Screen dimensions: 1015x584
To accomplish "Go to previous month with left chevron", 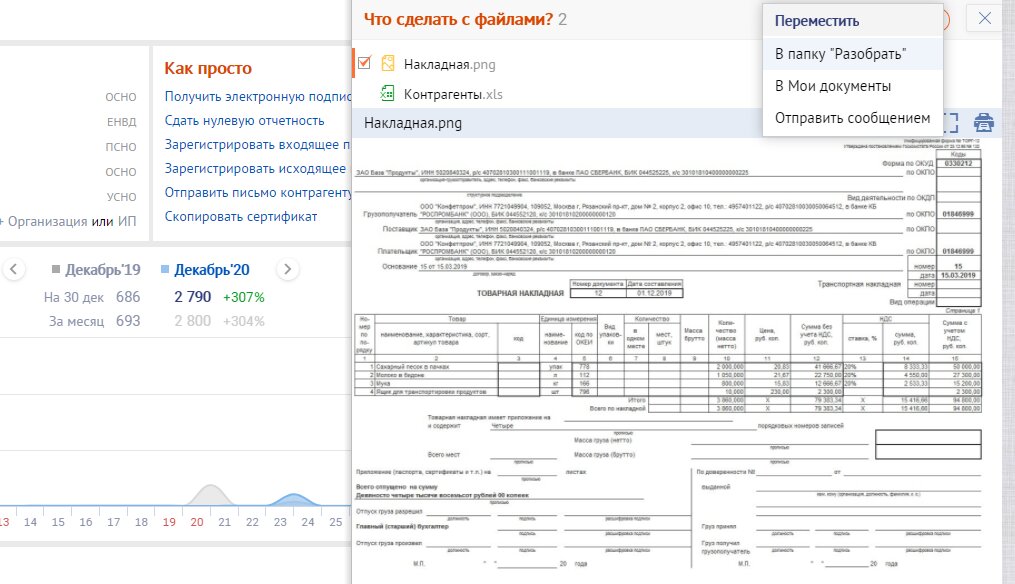I will click(14, 269).
